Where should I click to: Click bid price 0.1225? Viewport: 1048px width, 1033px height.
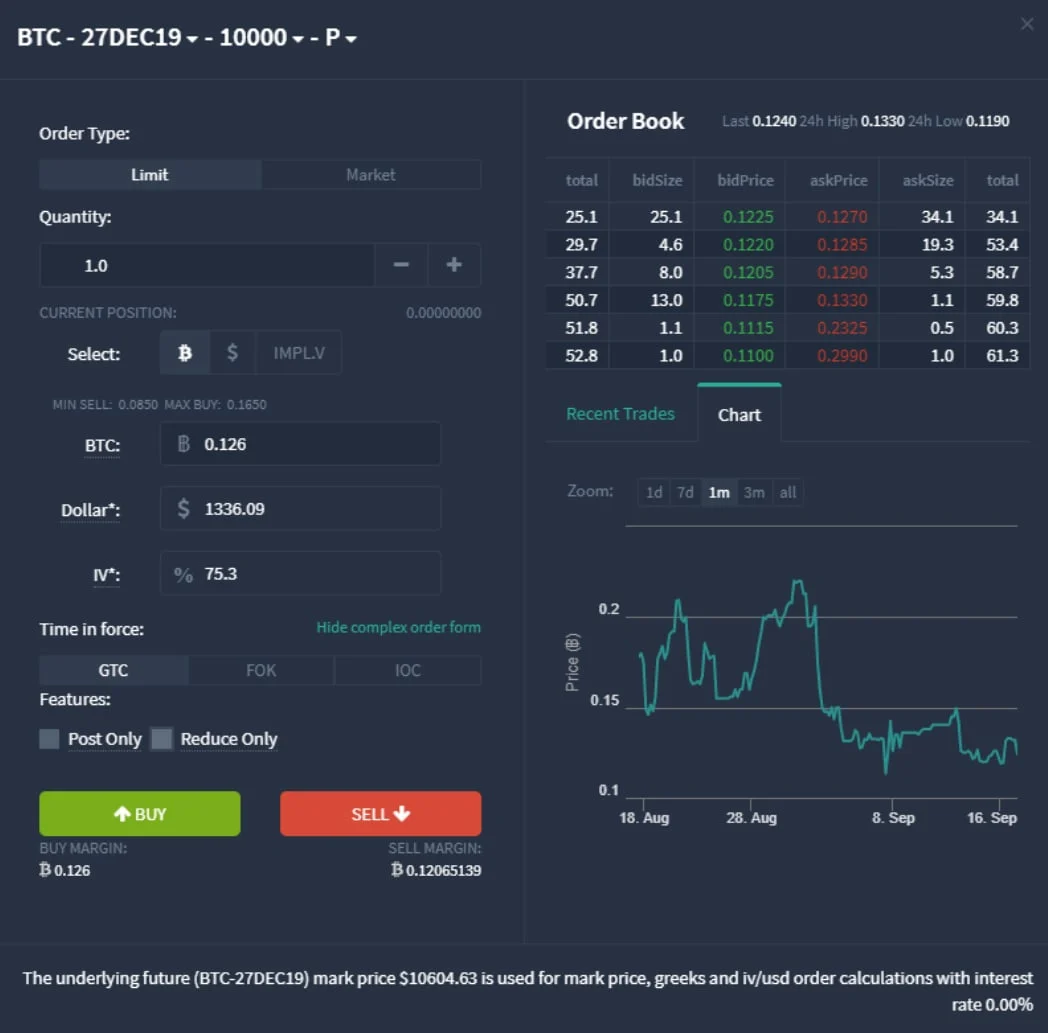point(748,217)
